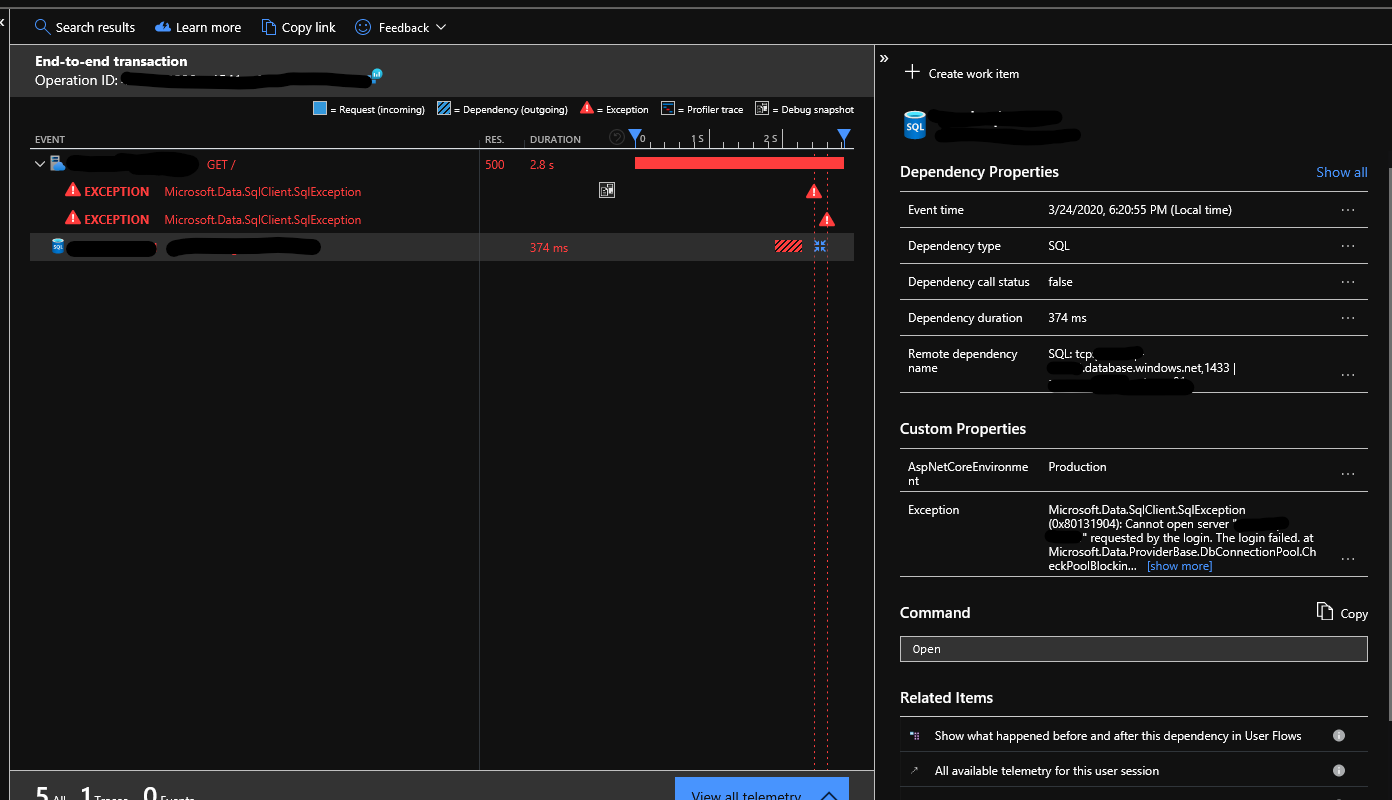This screenshot has width=1392, height=800.
Task: Click large SQL icon in details header
Action: 914,126
